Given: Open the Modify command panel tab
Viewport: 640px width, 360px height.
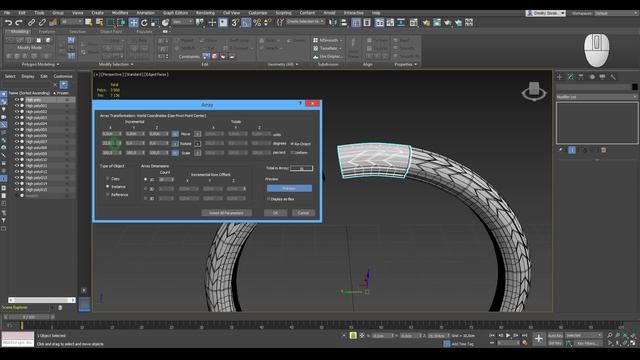Looking at the screenshot, I should (570, 77).
